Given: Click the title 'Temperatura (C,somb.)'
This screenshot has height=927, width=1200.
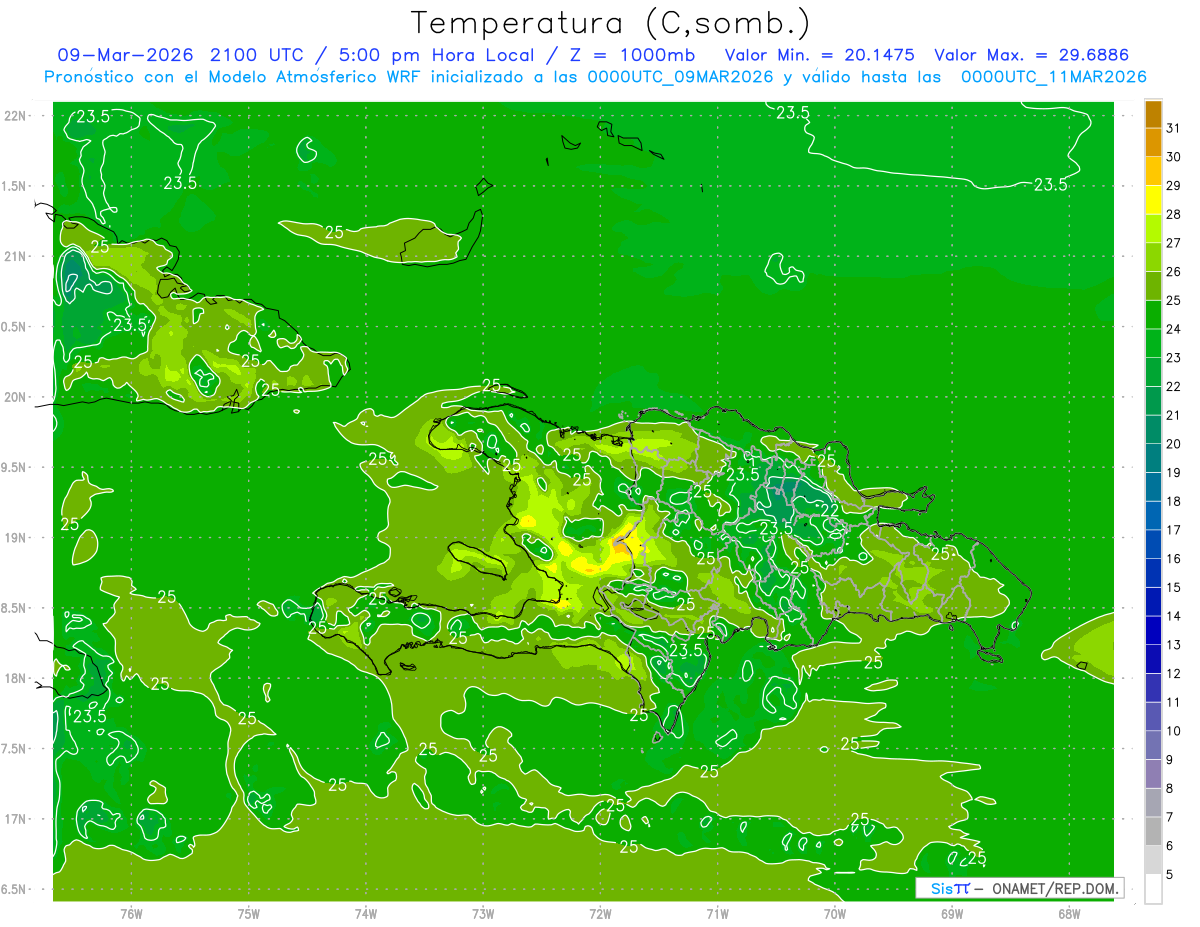Looking at the screenshot, I should 611,23.
